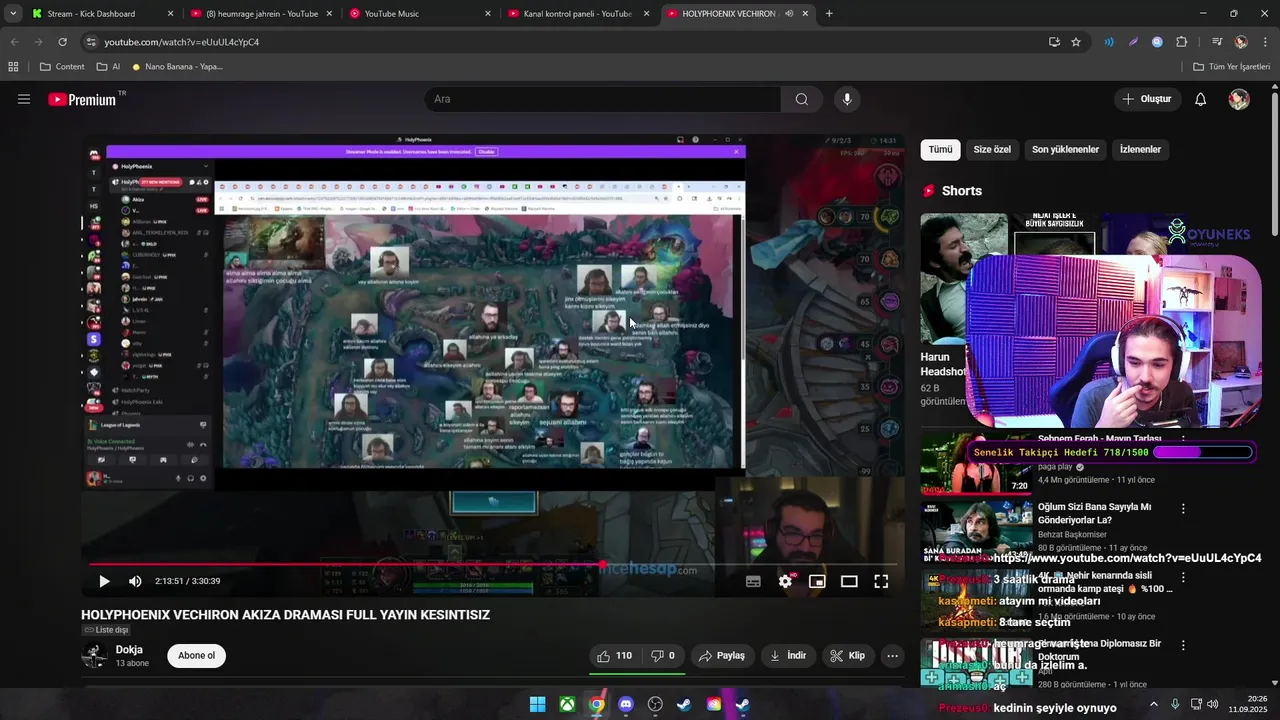Viewport: 1280px width, 720px height.
Task: Open Discord from taskbar
Action: point(626,704)
